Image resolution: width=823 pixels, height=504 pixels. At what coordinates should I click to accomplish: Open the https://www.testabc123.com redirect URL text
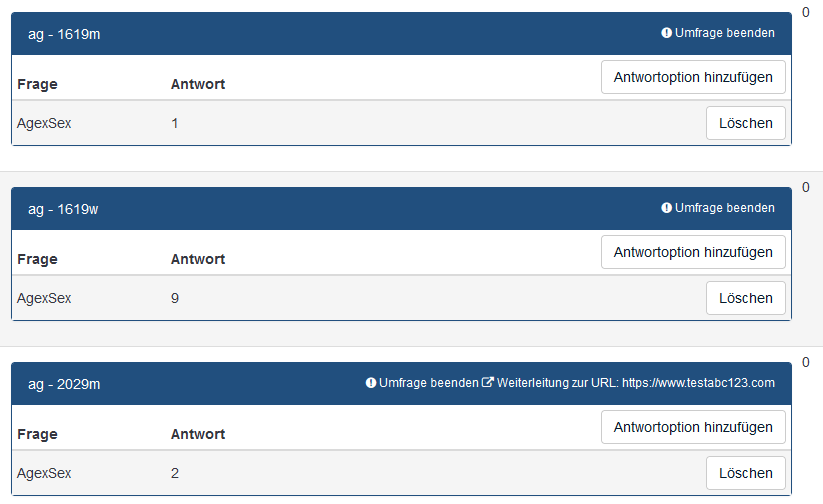coord(698,383)
